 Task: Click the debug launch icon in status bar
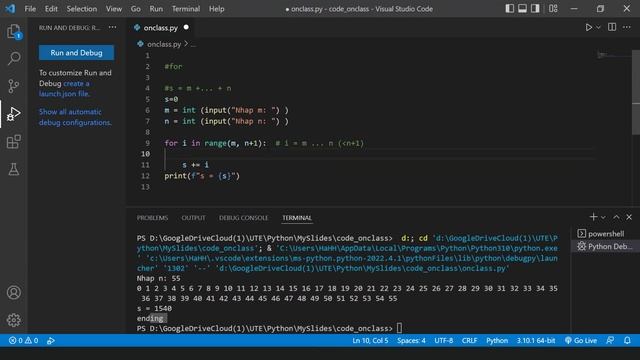pyautogui.click(x=51, y=340)
